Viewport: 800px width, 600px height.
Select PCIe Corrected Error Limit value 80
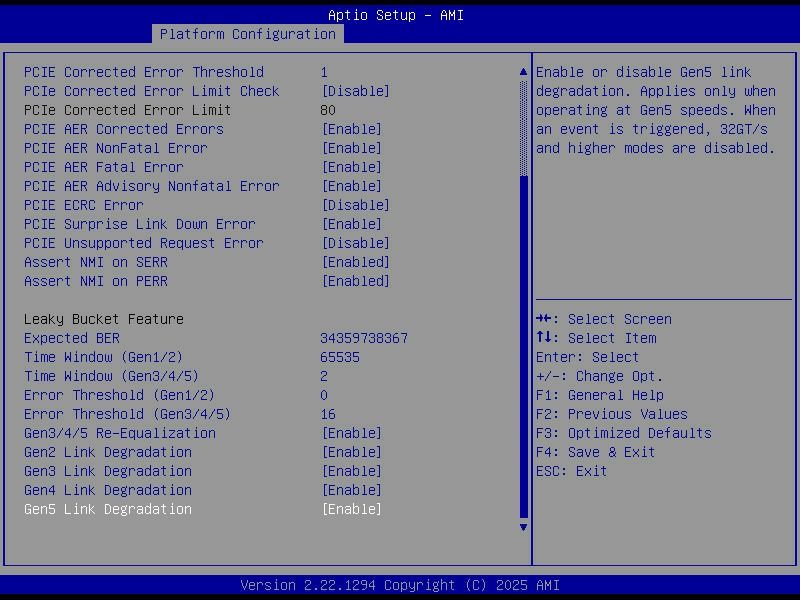tap(328, 110)
